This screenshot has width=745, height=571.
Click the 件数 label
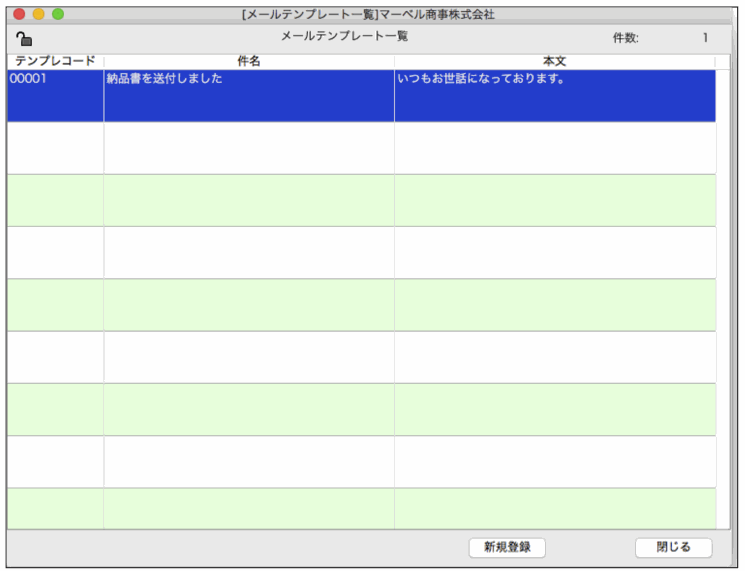625,39
